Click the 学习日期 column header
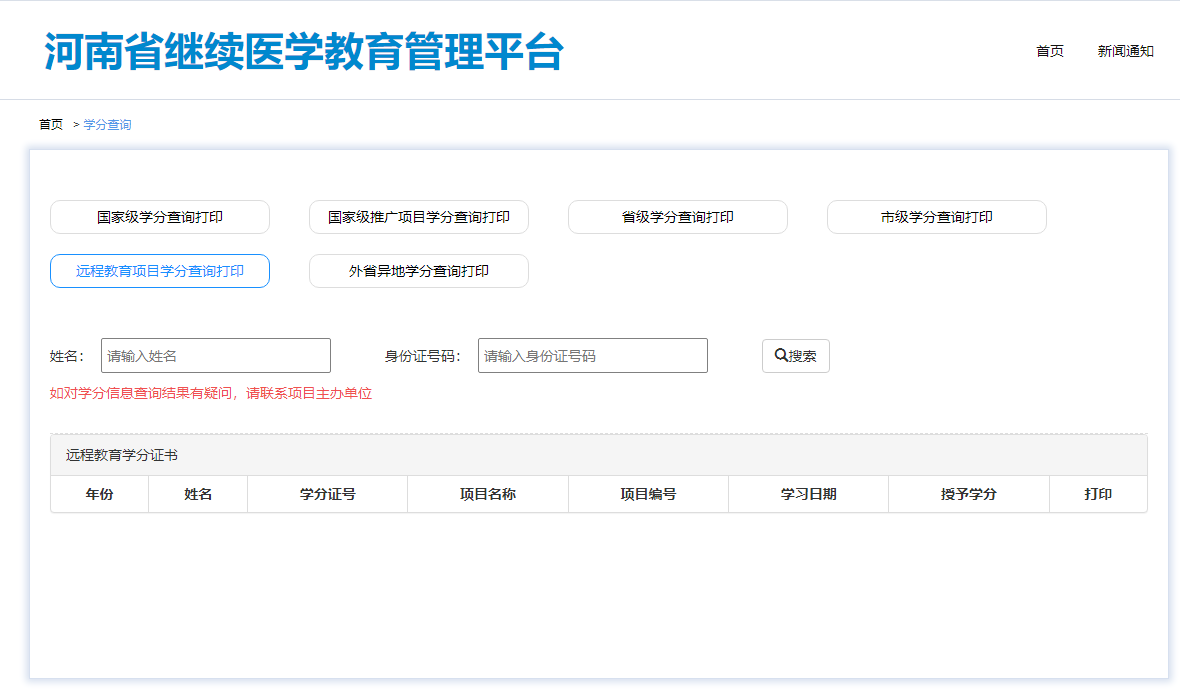 tap(808, 494)
